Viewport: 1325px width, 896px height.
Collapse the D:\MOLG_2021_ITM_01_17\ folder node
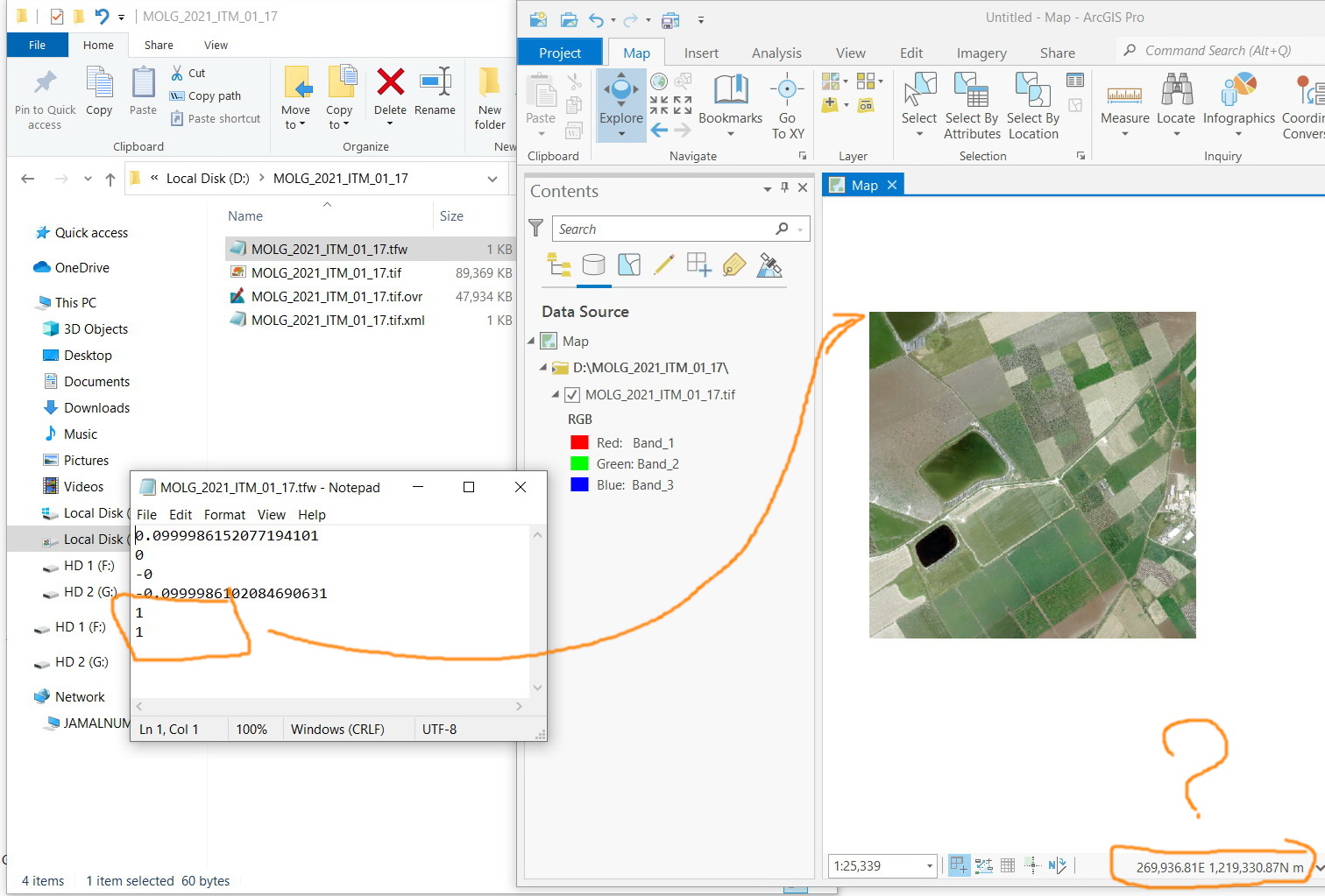543,368
